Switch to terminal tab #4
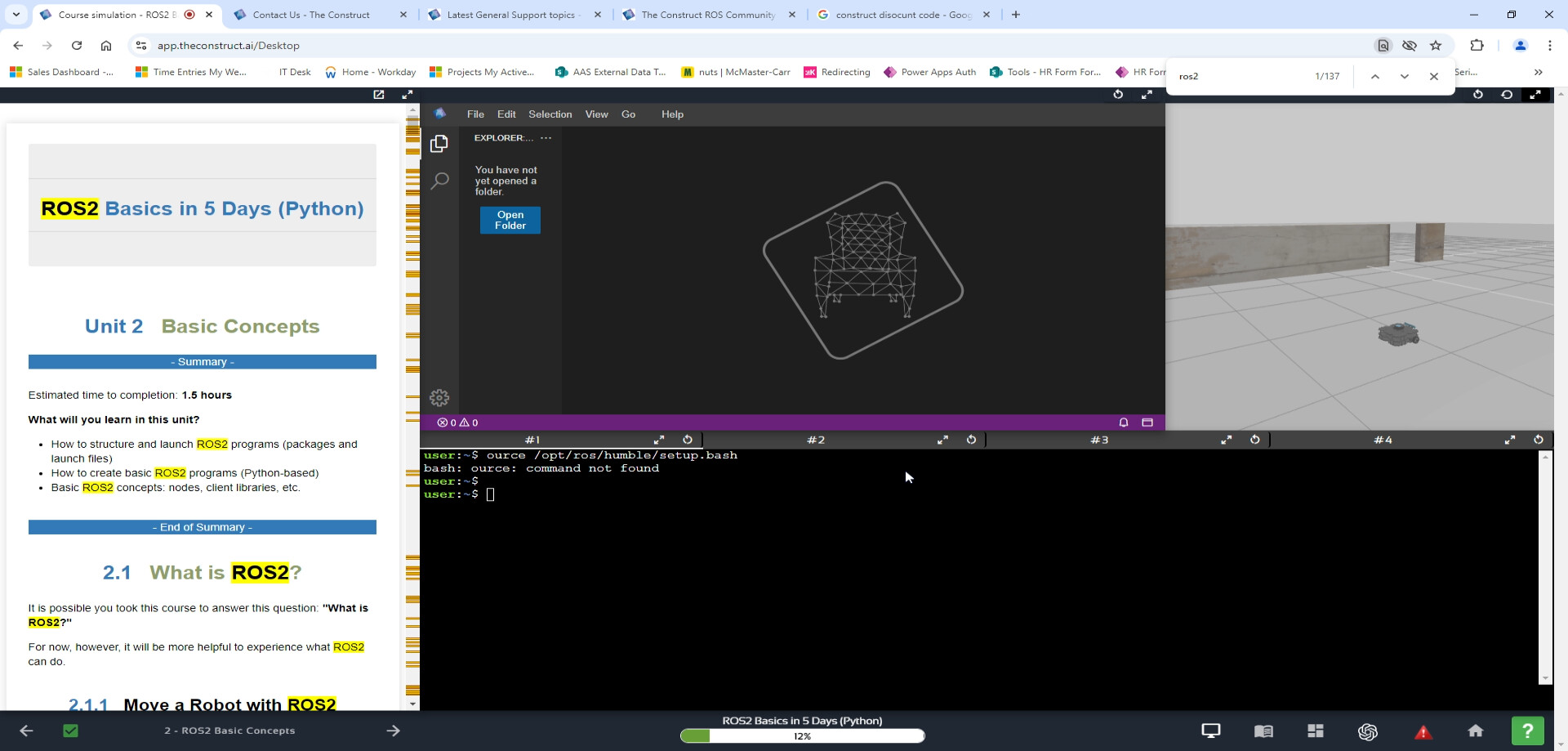Image resolution: width=1568 pixels, height=751 pixels. 1383,440
